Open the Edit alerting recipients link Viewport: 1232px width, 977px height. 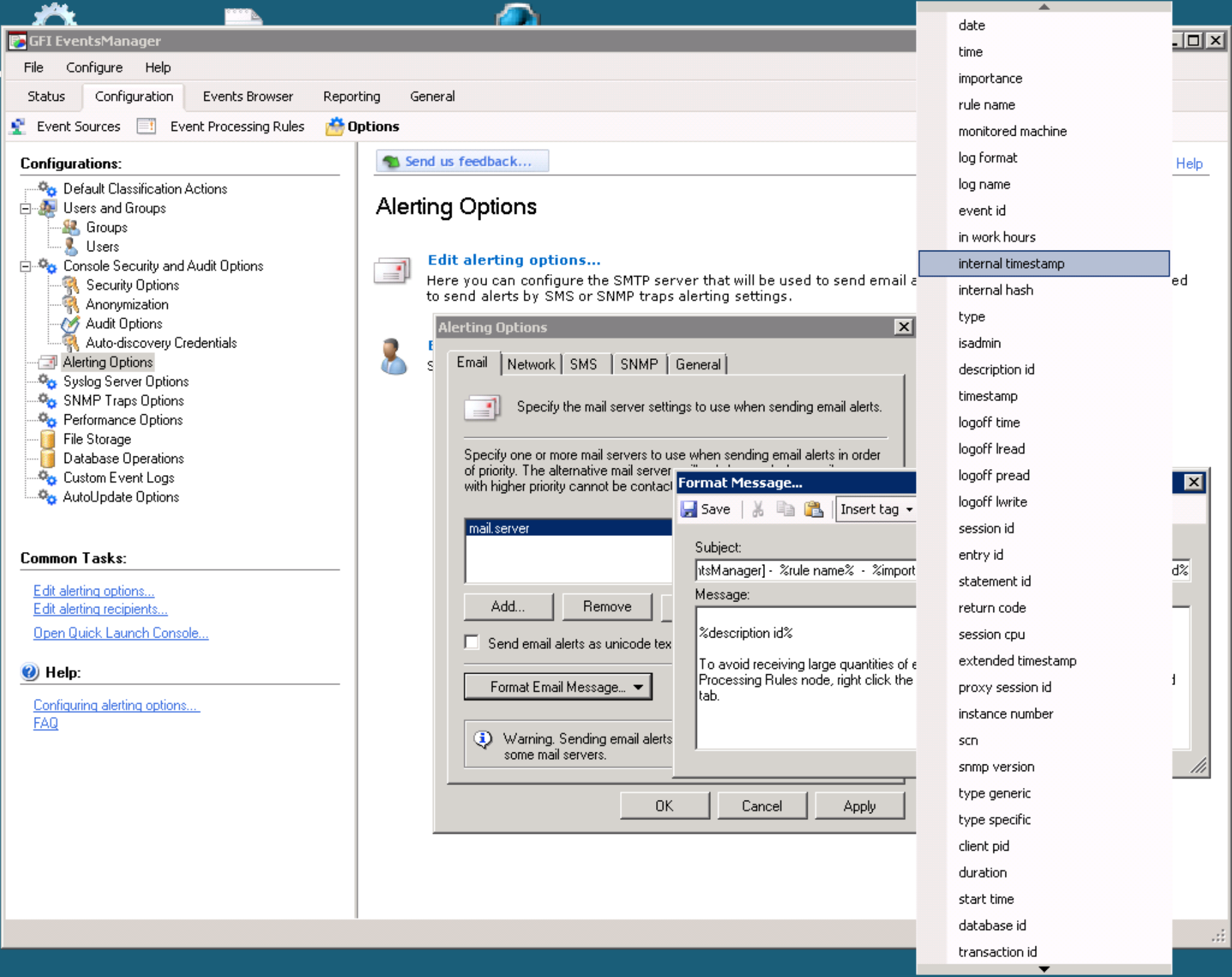pos(100,609)
